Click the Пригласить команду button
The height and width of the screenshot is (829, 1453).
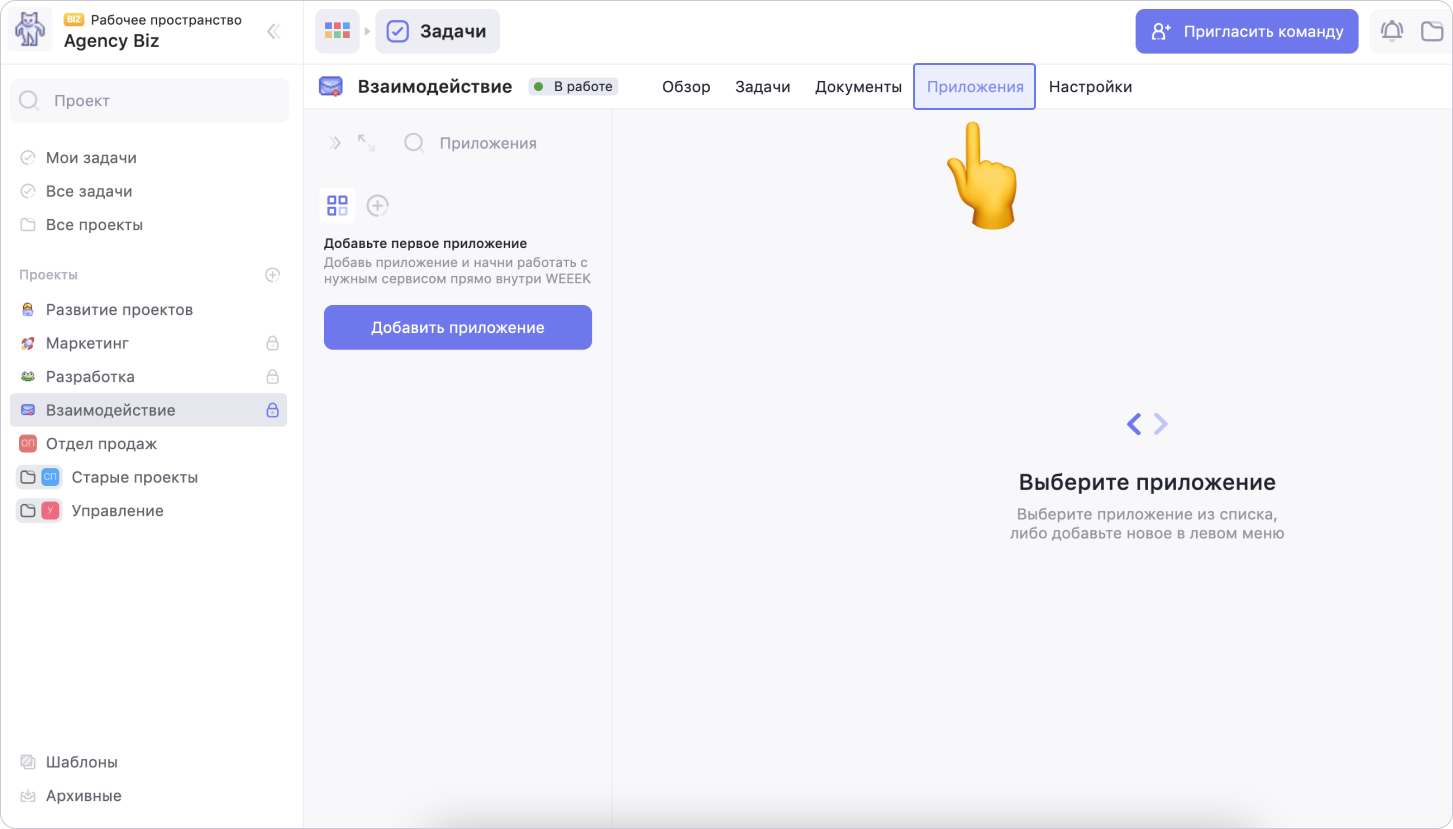pos(1246,32)
